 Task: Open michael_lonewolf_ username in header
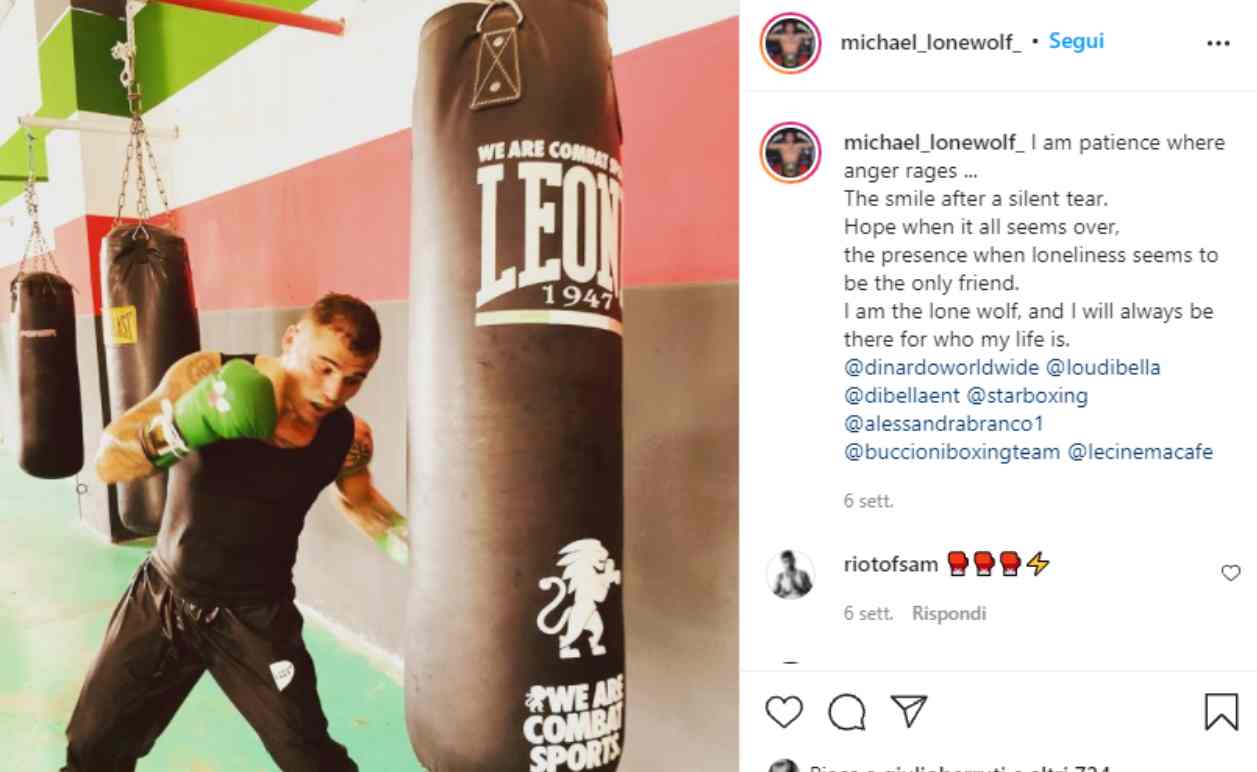[931, 42]
